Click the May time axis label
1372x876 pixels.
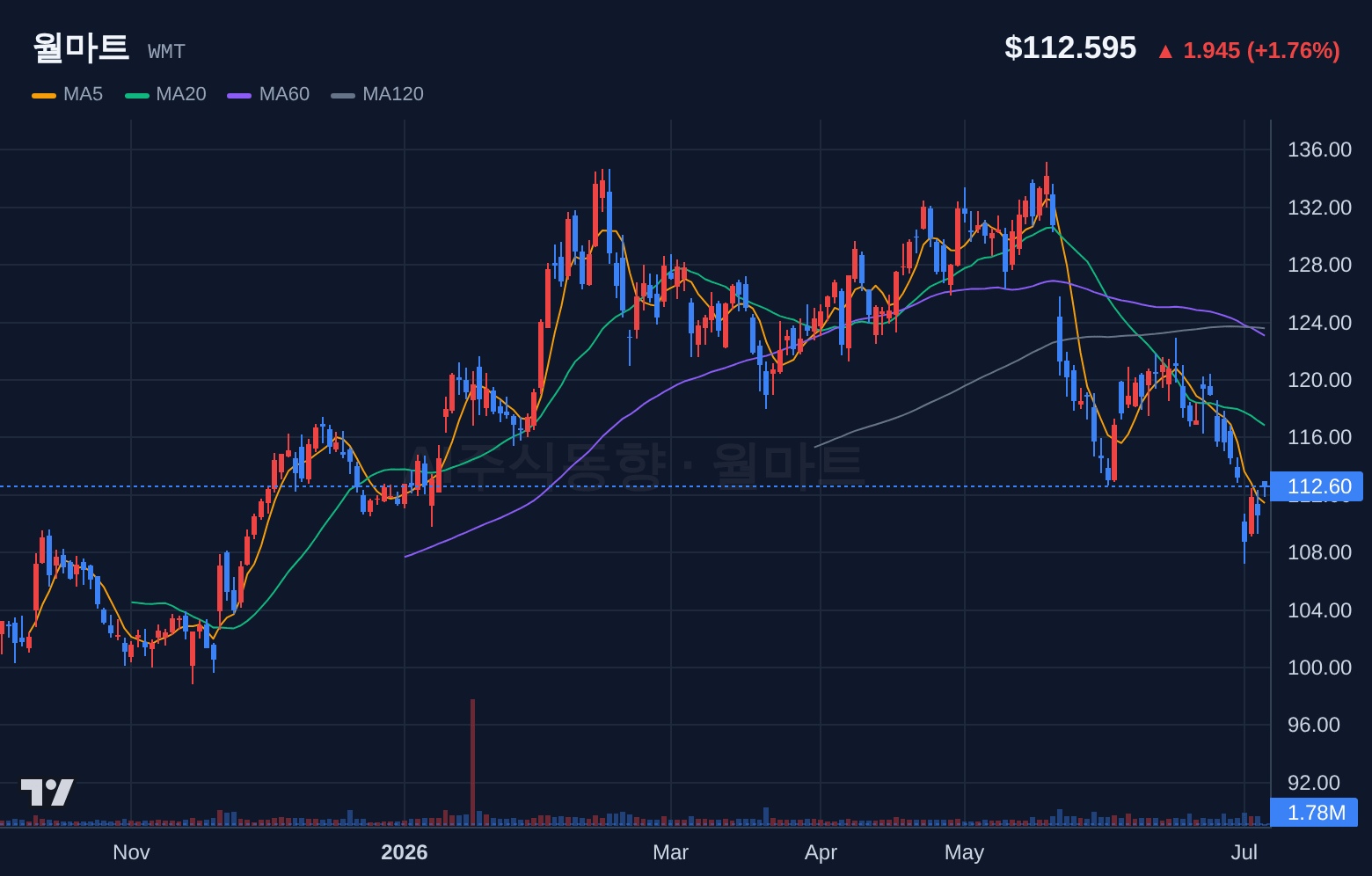(x=964, y=852)
